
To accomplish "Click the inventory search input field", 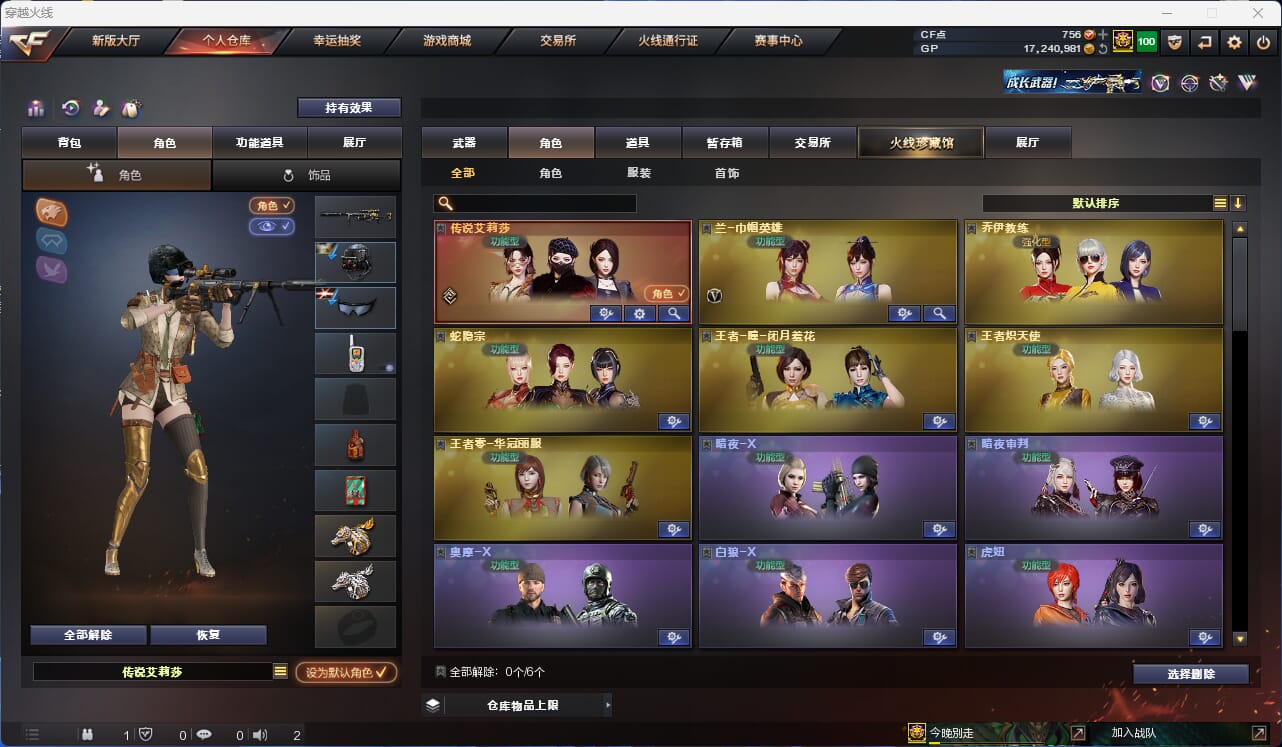I will 535,204.
